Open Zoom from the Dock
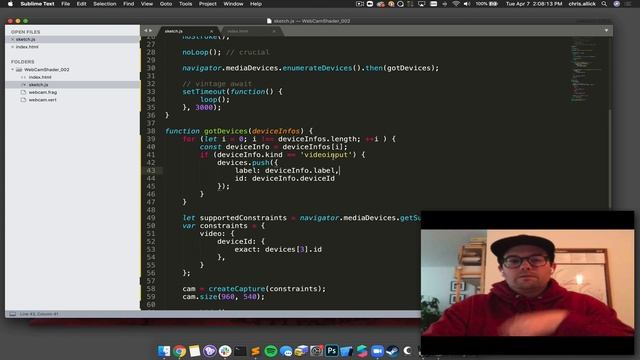The width and height of the screenshot is (640, 360). tap(377, 351)
